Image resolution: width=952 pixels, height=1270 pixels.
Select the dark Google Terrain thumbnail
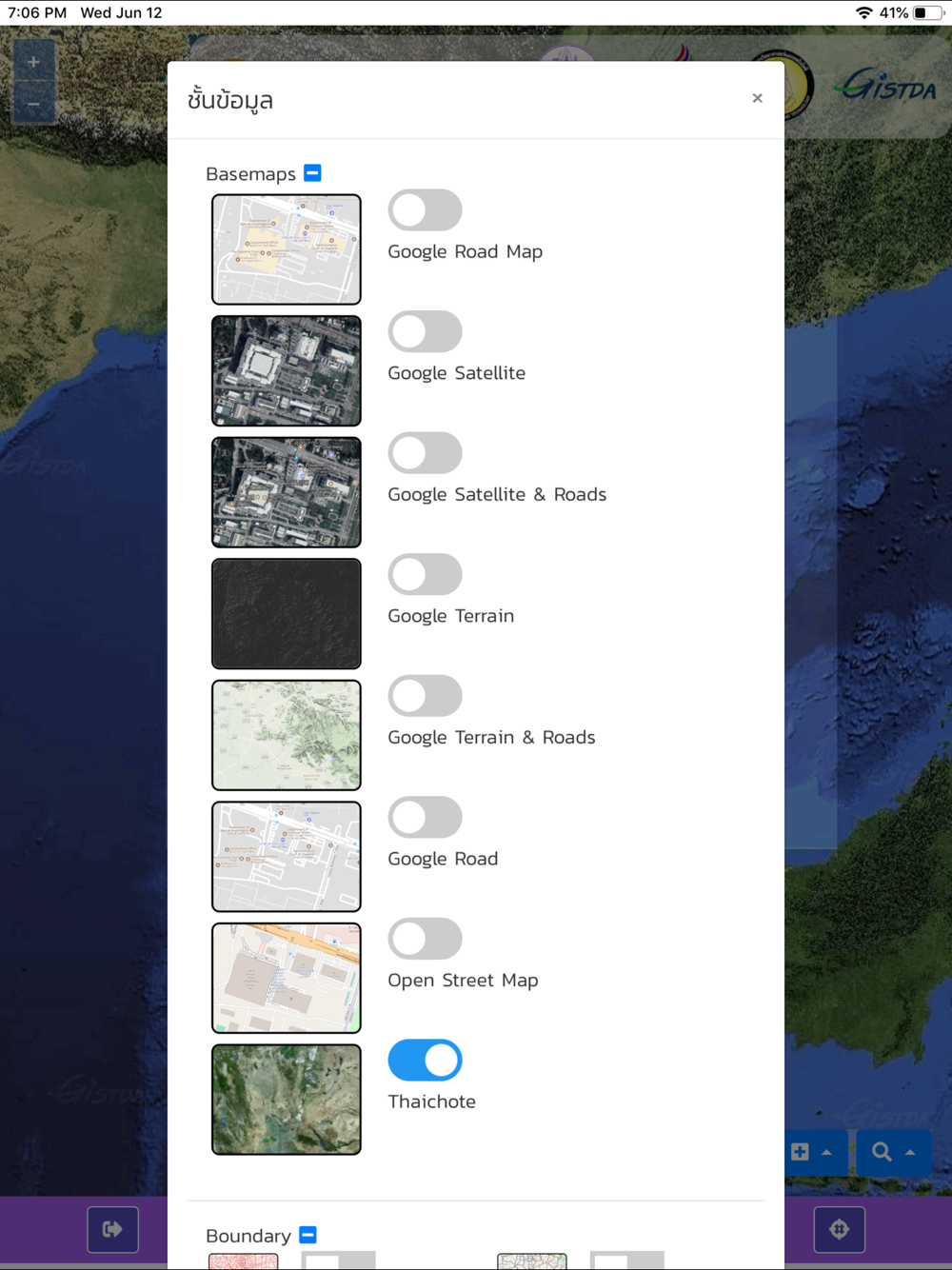point(287,613)
